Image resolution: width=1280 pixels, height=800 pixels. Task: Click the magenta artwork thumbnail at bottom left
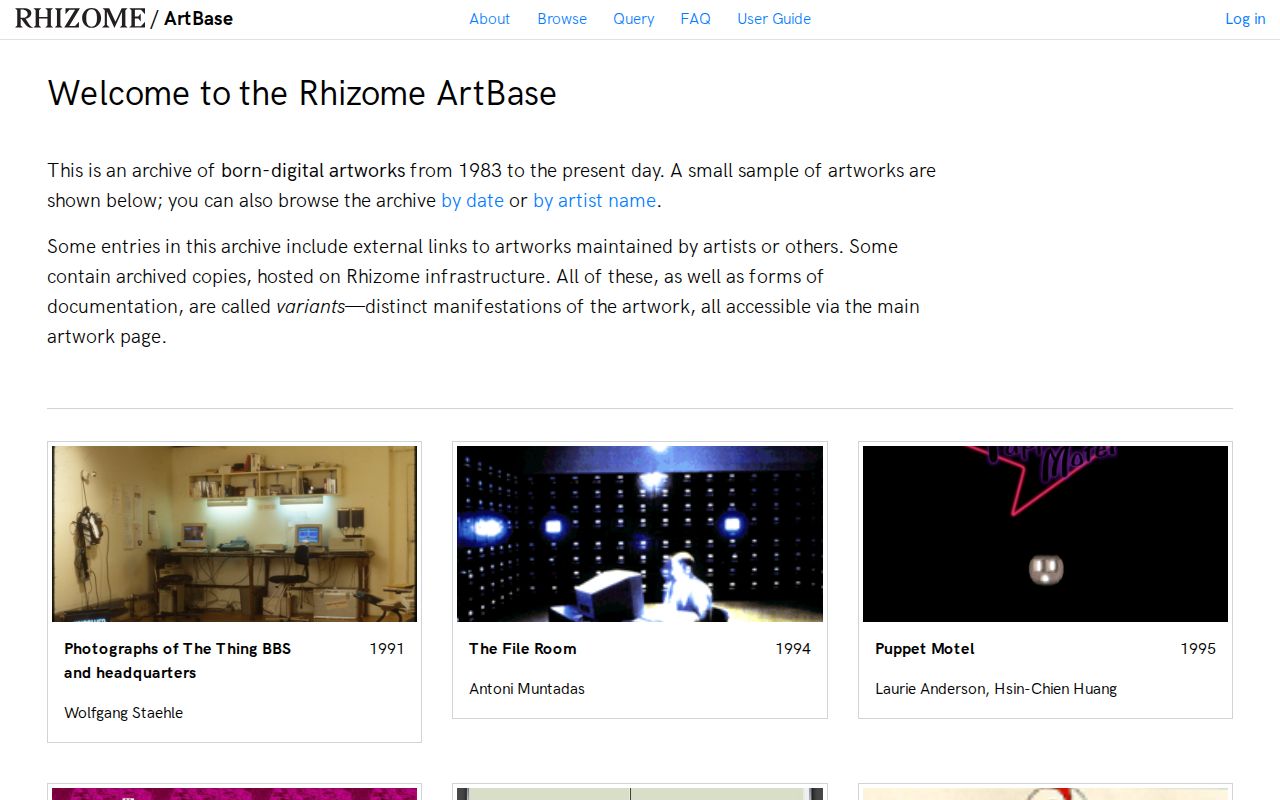pos(234,794)
